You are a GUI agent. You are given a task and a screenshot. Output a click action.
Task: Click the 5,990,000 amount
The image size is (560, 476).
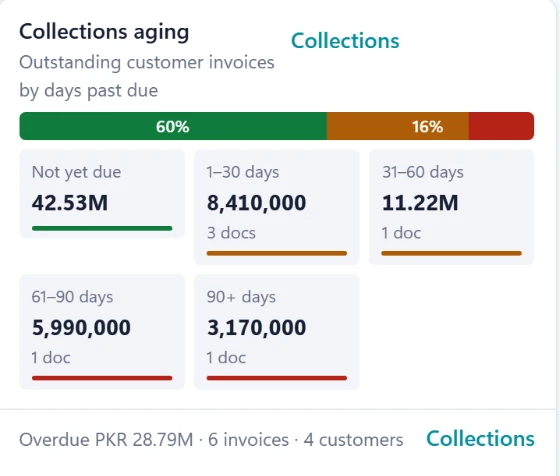tap(81, 327)
